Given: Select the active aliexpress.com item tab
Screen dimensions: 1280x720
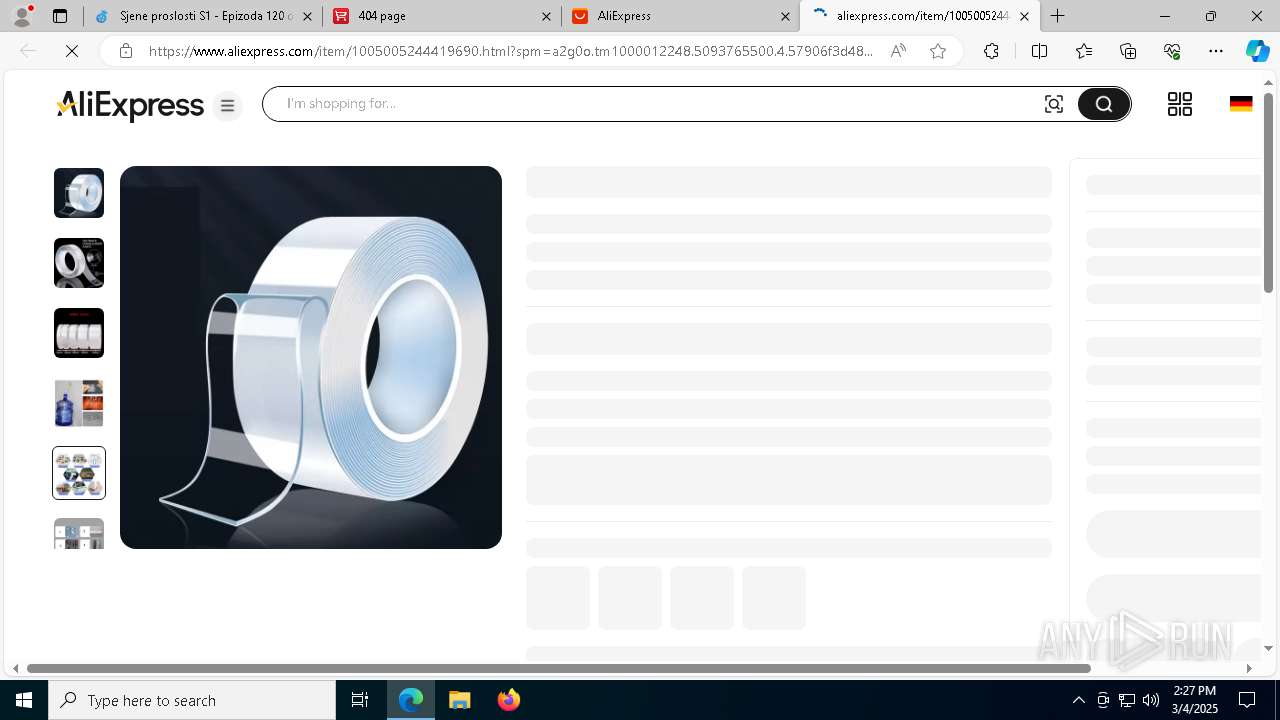Looking at the screenshot, I should tap(920, 16).
